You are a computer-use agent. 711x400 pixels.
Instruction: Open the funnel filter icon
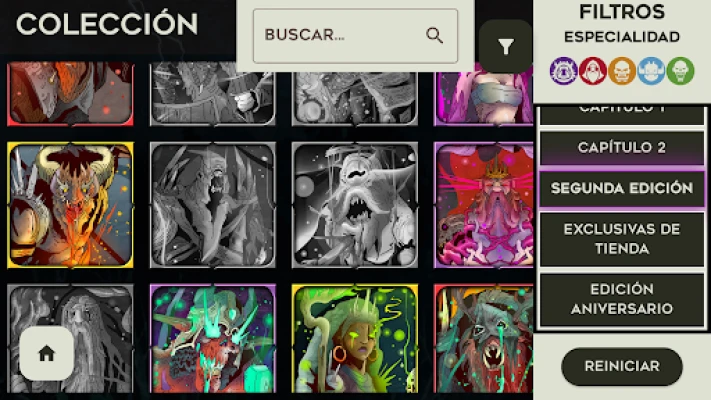click(x=506, y=46)
